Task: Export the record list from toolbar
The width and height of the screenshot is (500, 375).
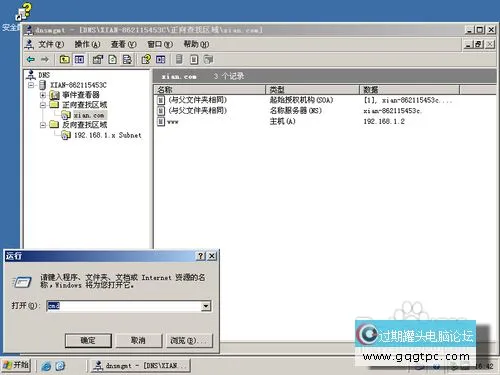Action: coord(127,60)
